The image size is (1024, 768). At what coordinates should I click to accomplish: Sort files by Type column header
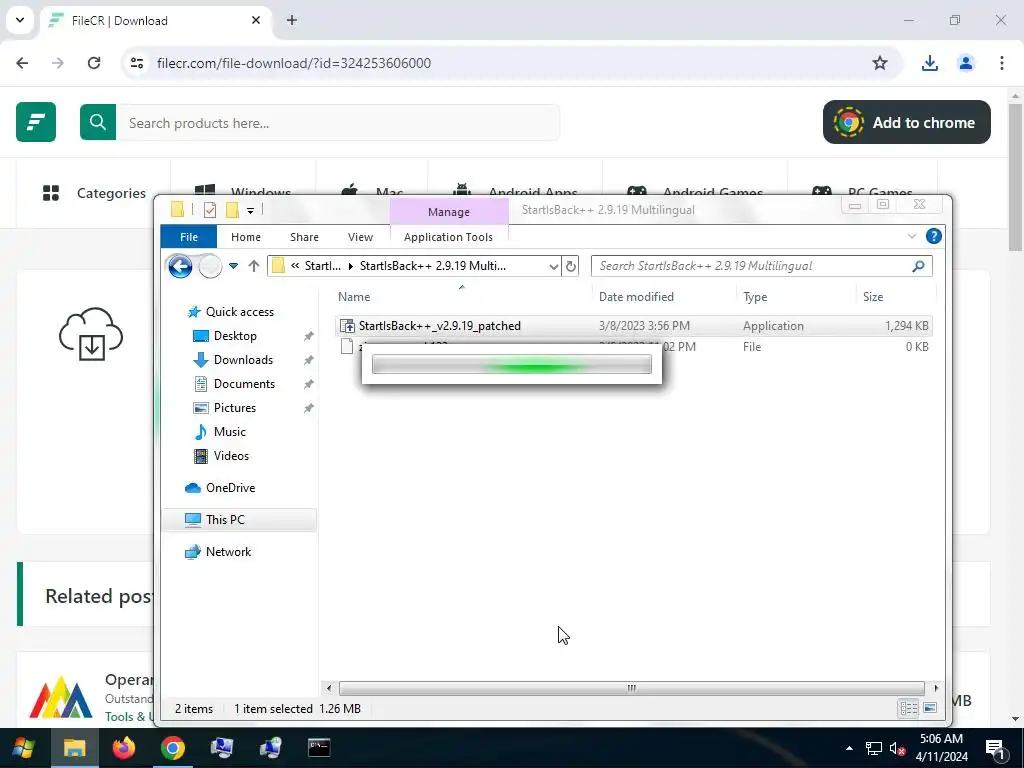pyautogui.click(x=755, y=296)
